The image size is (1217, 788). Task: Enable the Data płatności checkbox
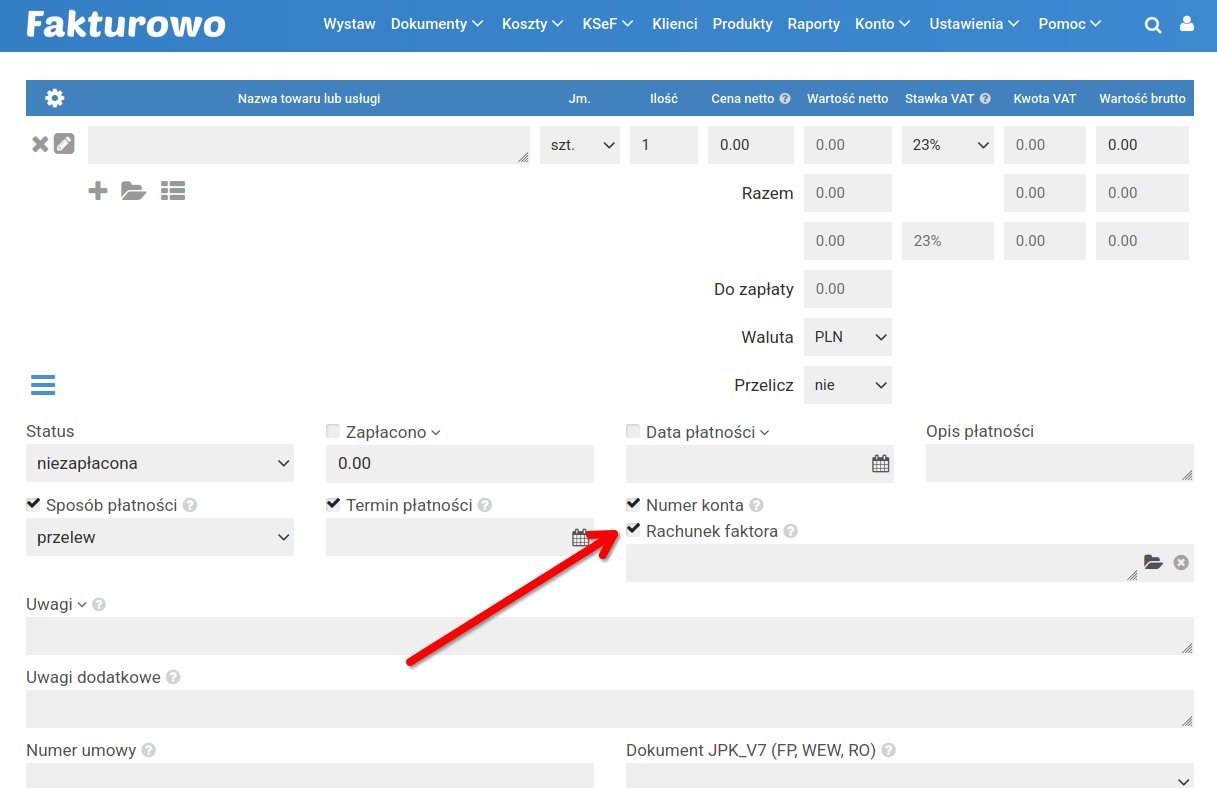(x=633, y=432)
